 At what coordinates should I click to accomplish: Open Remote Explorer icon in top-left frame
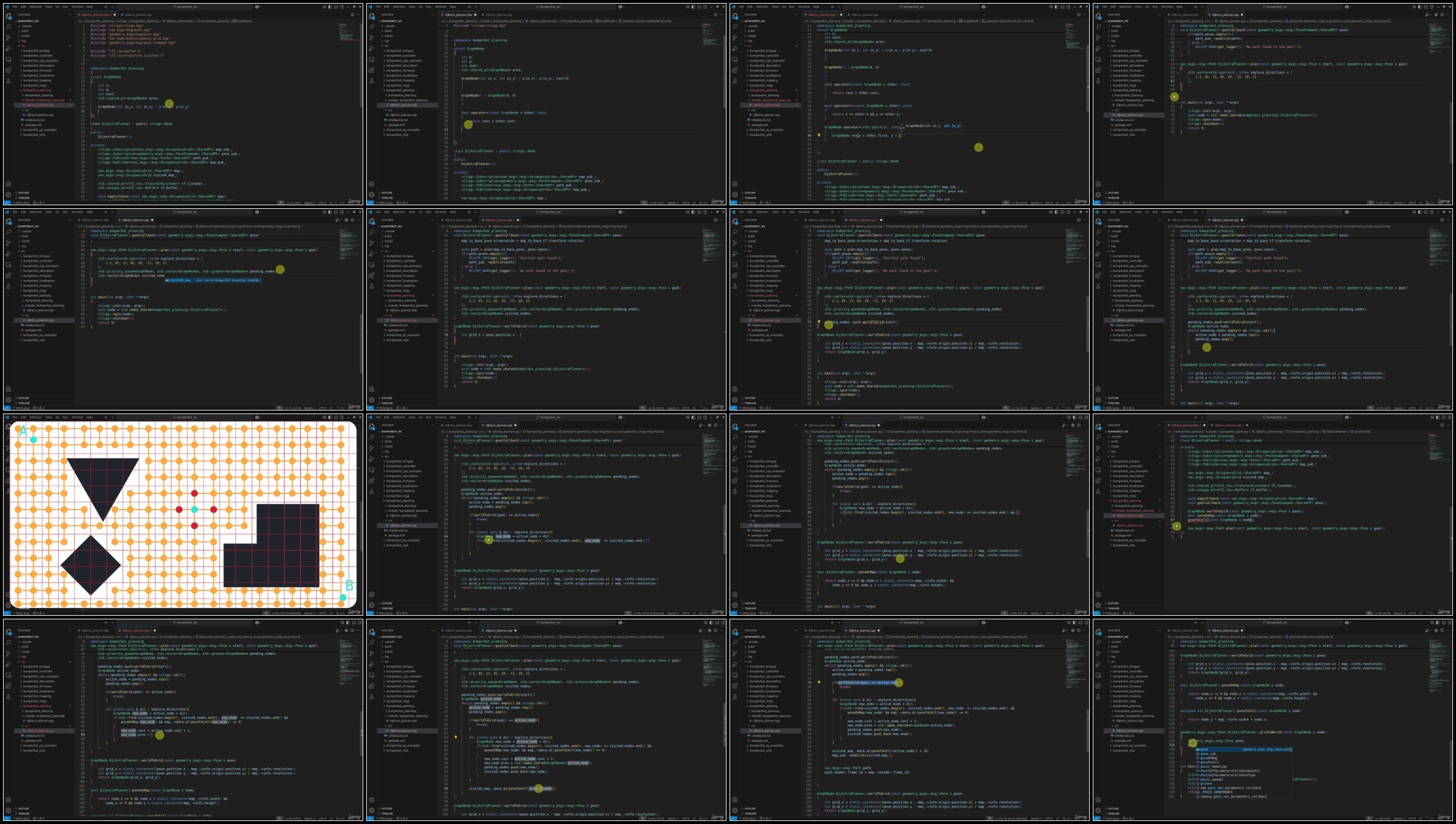(8, 59)
